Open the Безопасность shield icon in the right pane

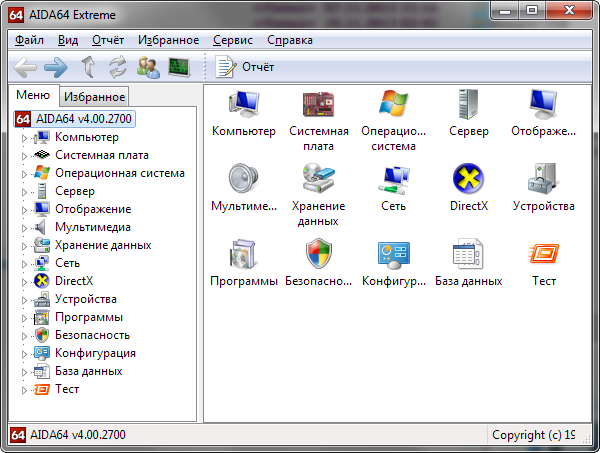(319, 256)
